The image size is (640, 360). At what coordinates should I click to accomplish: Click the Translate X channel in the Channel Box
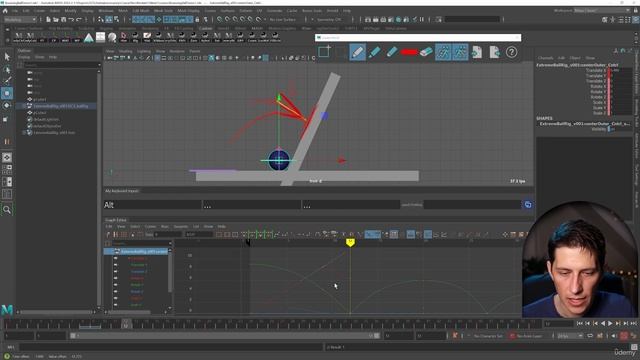[x=596, y=71]
